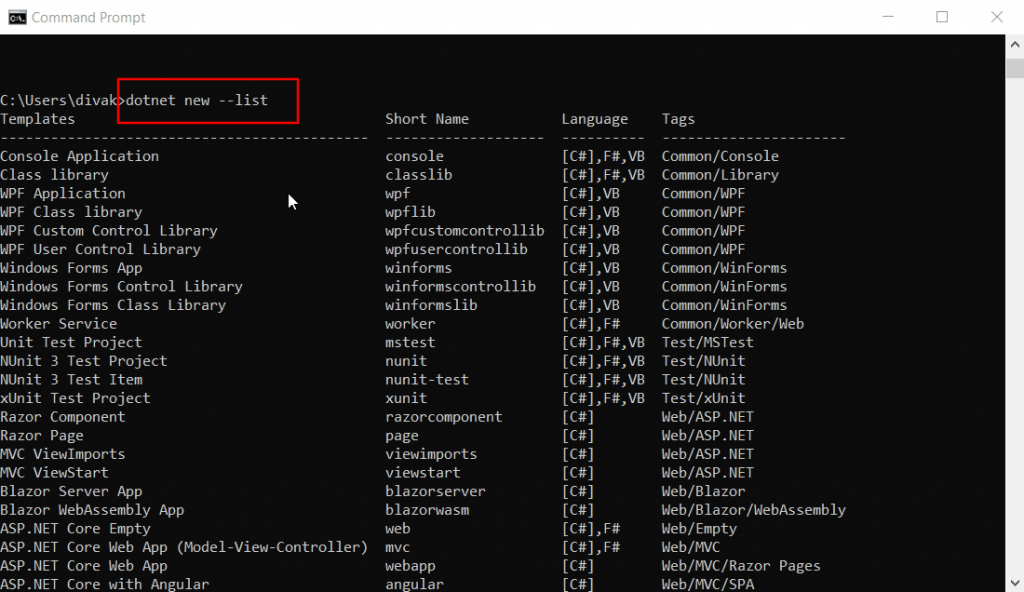1024x592 pixels.
Task: Click the 'wpfusercontrollib' short name
Action: tap(456, 249)
